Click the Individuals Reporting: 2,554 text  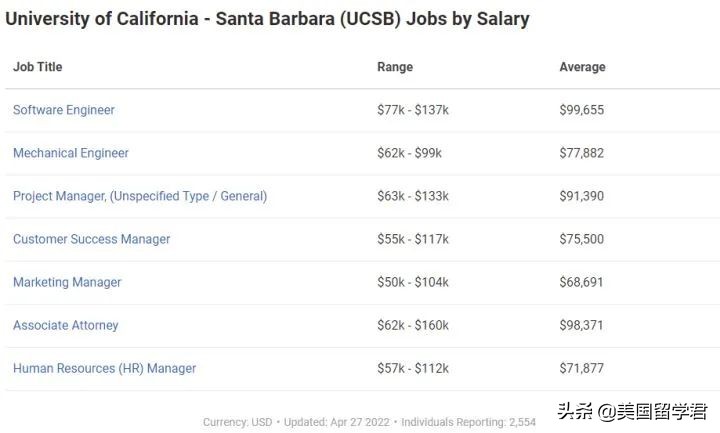468,422
